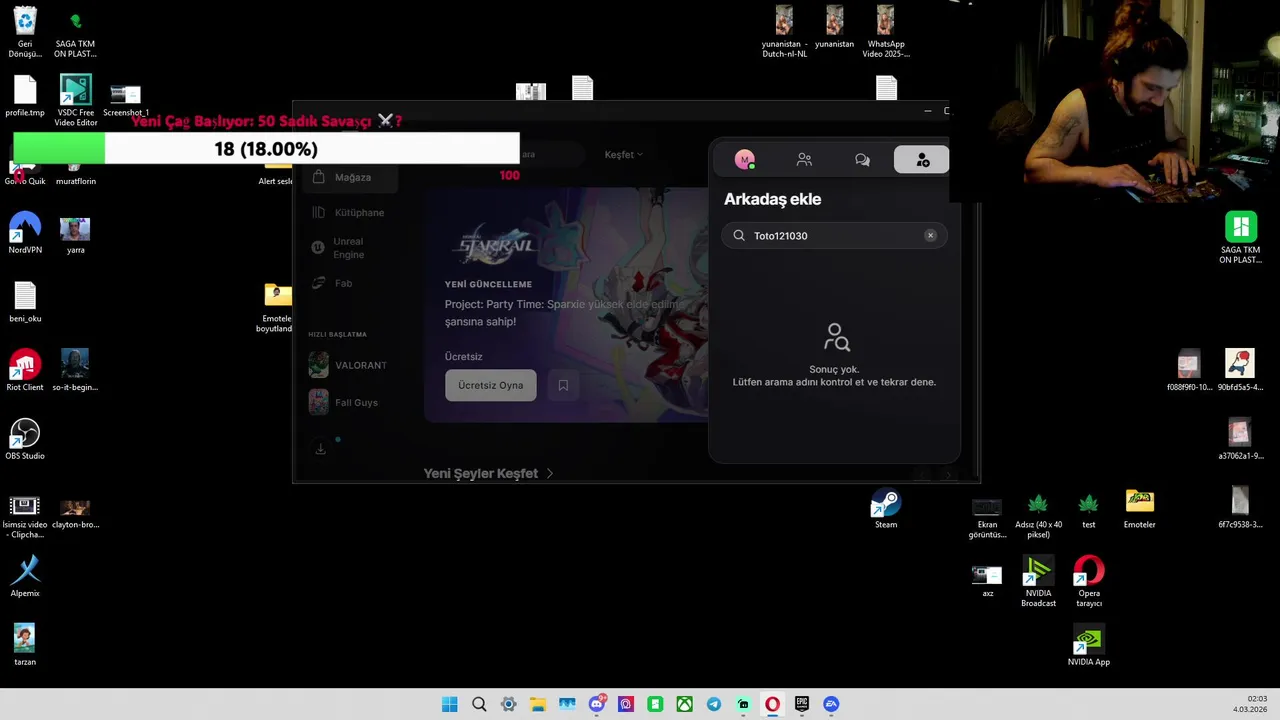Select the Alpemix desktop shortcut

[x=25, y=577]
